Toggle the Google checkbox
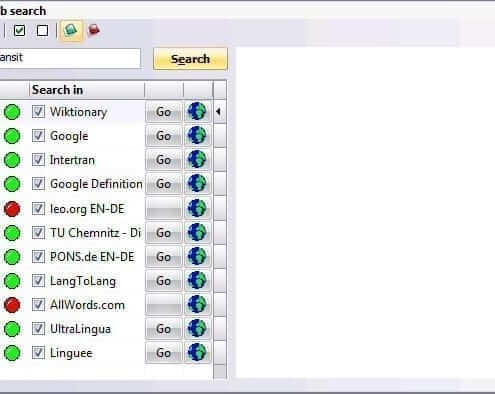This screenshot has height=394, width=495. click(x=38, y=136)
